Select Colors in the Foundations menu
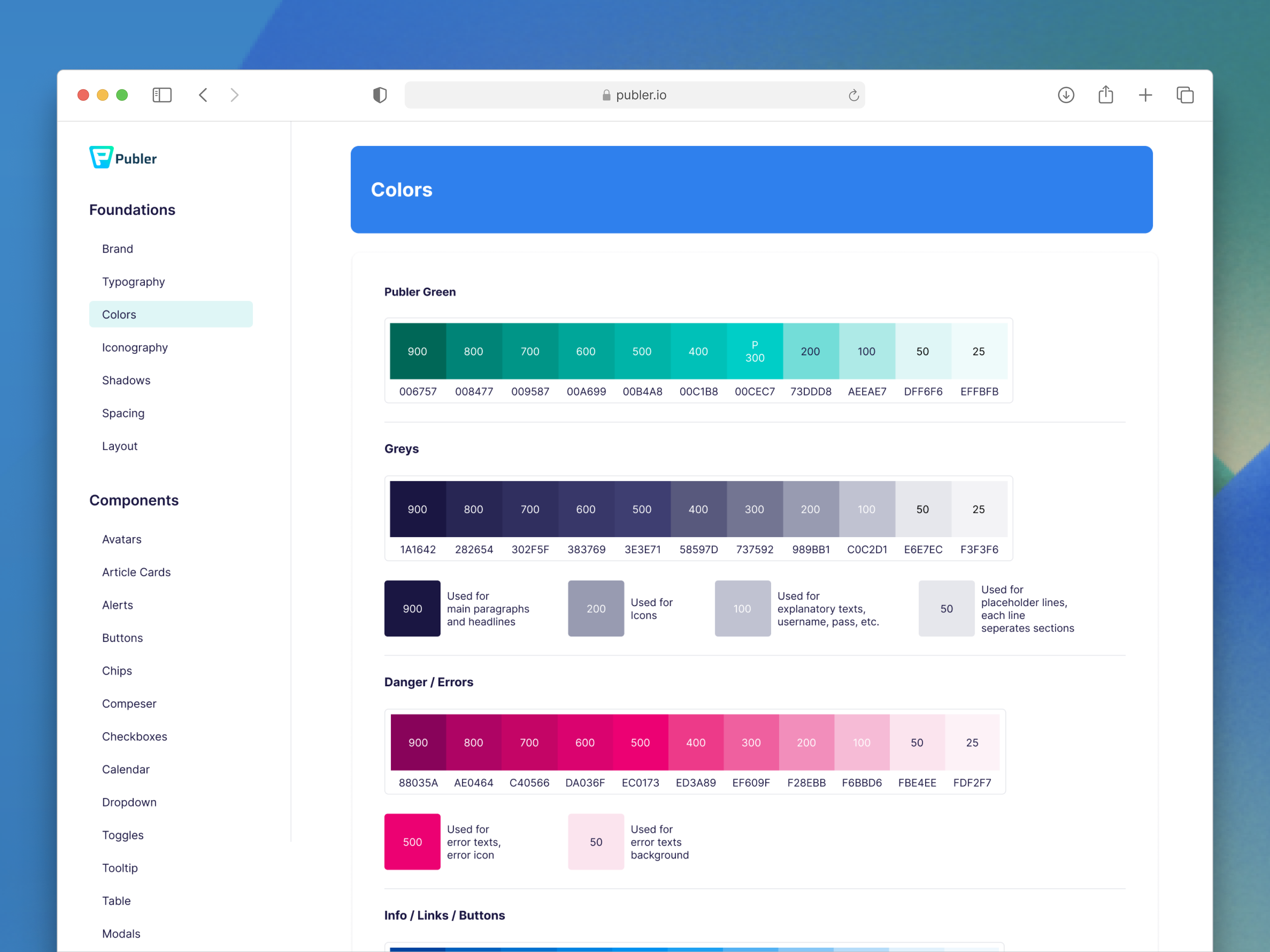The image size is (1270, 952). [x=119, y=314]
